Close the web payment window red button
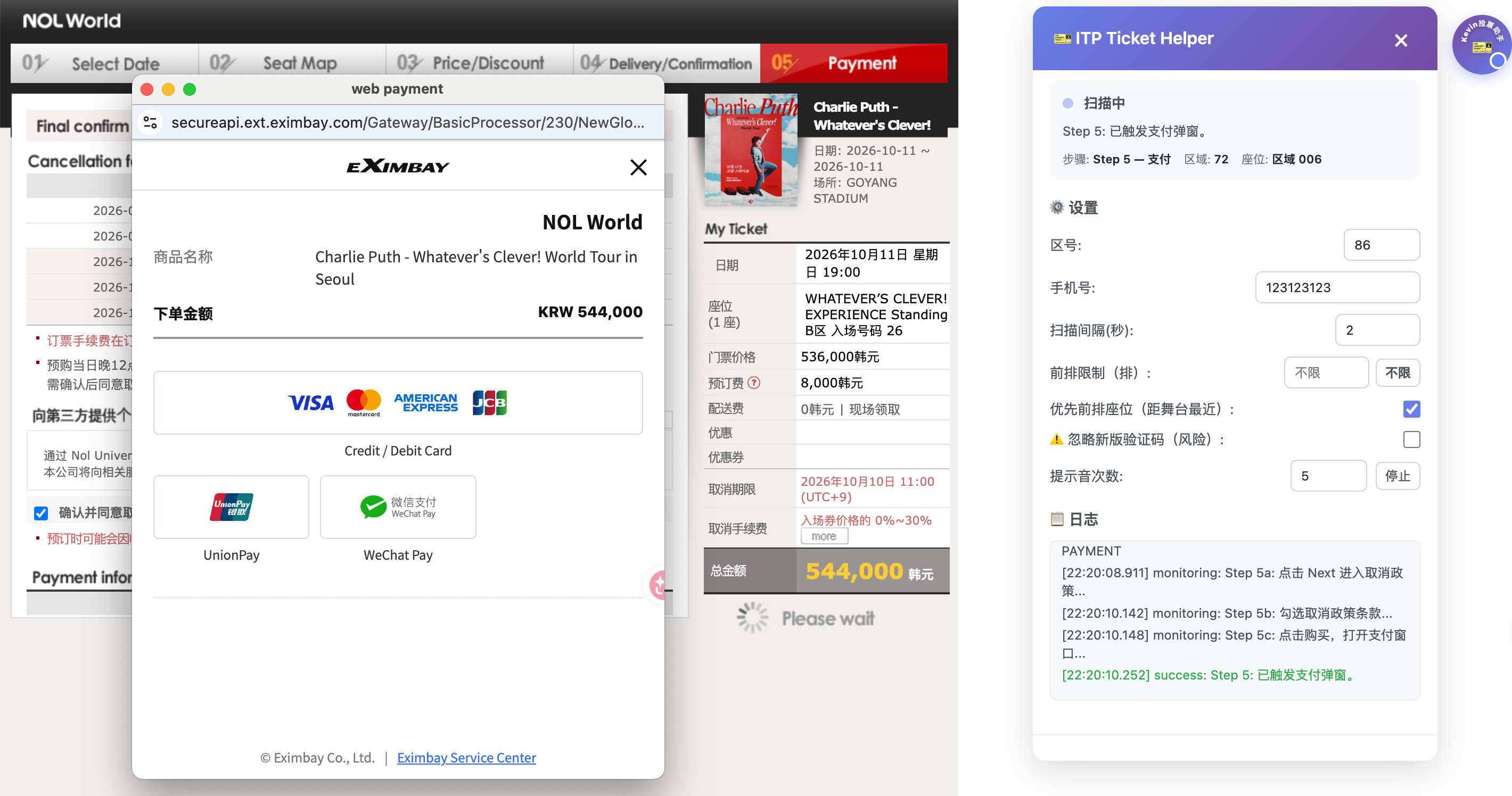 coord(147,89)
